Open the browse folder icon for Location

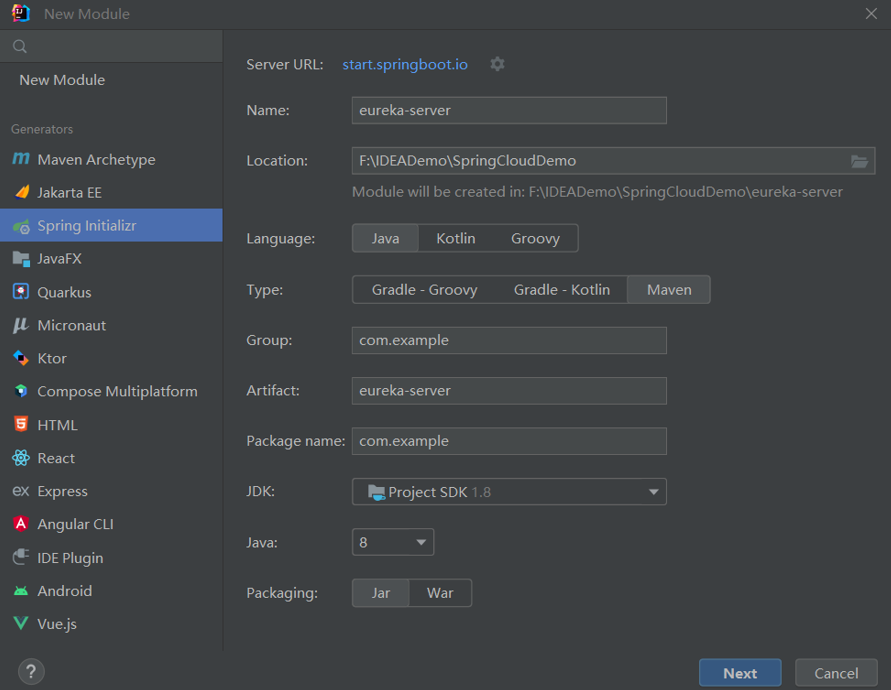(x=859, y=161)
